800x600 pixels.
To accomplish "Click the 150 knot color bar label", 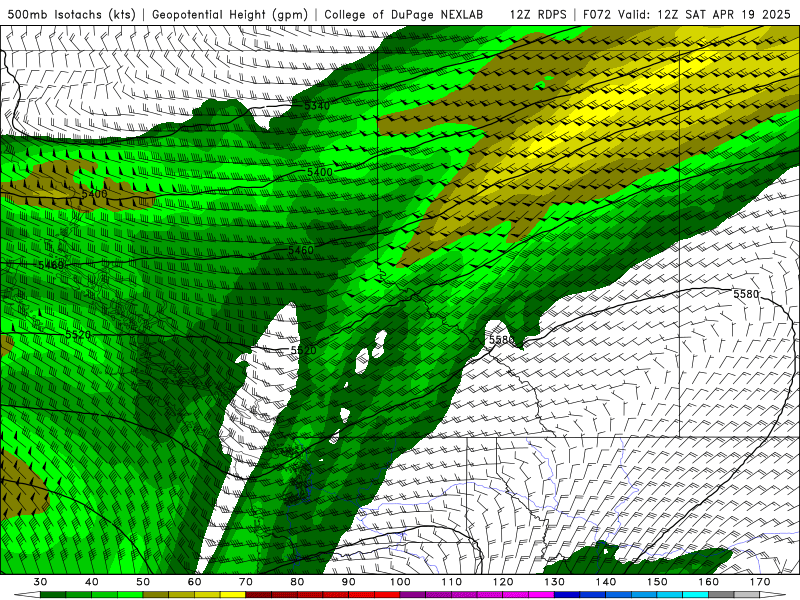I will coord(657,582).
